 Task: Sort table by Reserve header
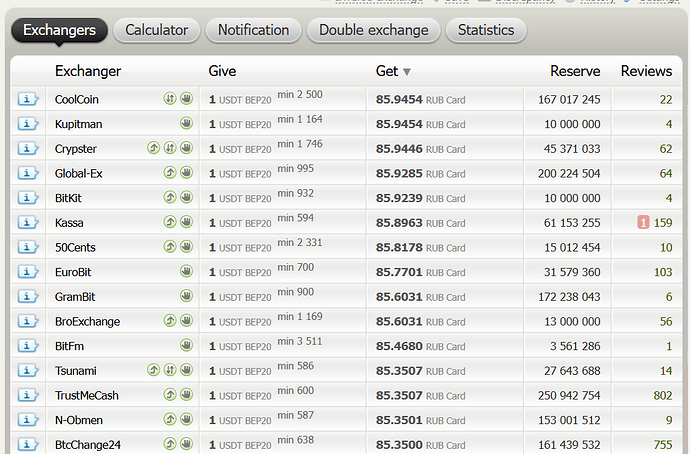(x=575, y=71)
